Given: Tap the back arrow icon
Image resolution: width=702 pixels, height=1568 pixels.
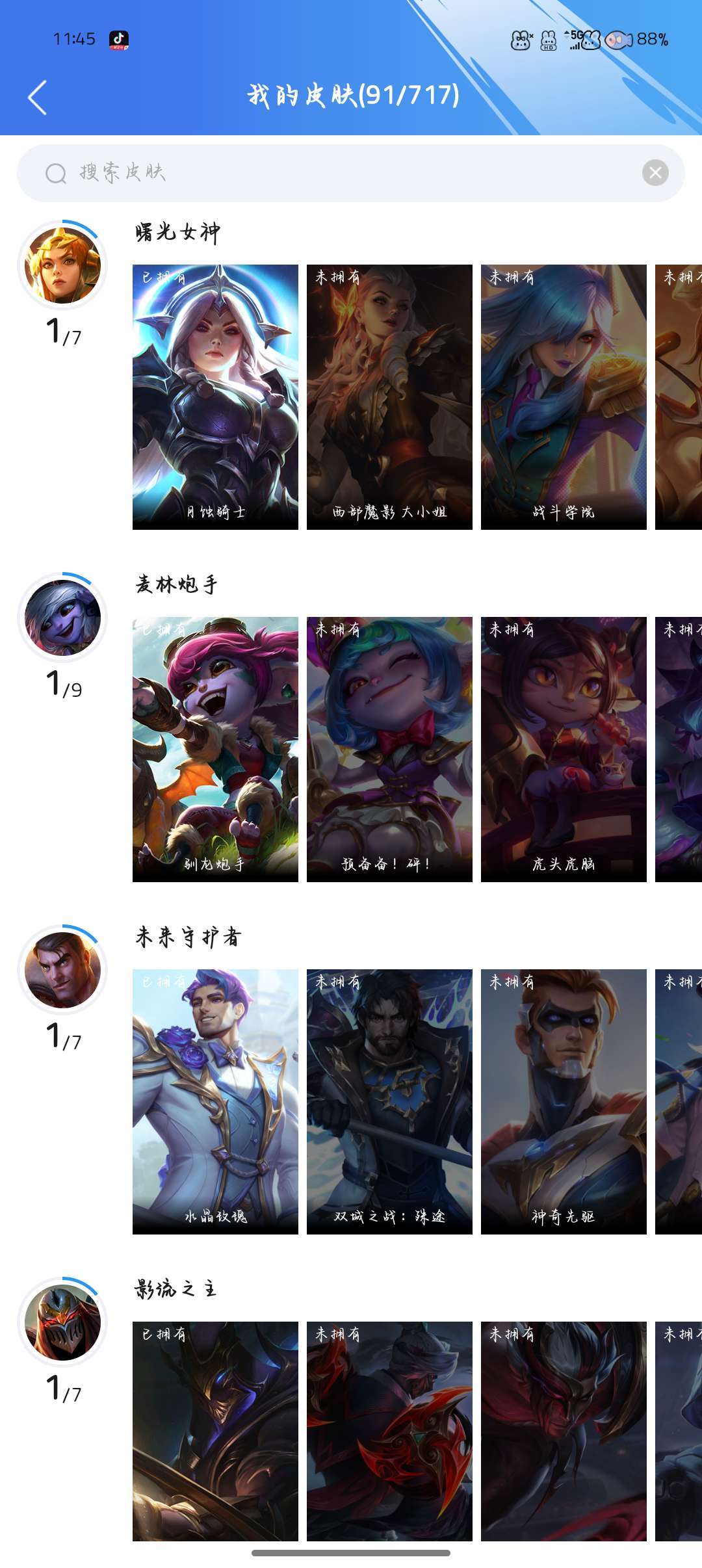Looking at the screenshot, I should (x=38, y=98).
